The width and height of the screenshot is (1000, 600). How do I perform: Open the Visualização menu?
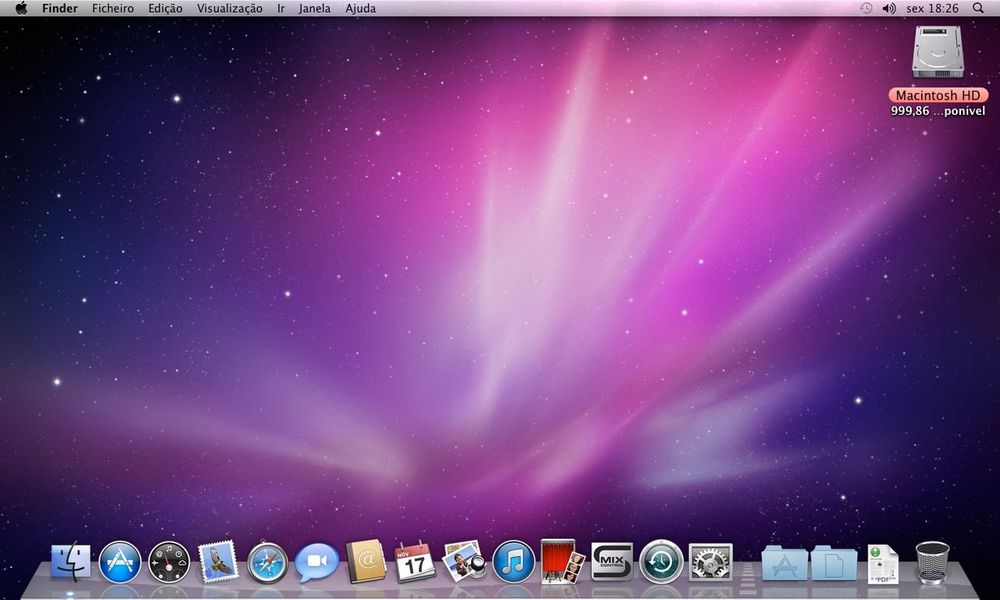[x=230, y=8]
